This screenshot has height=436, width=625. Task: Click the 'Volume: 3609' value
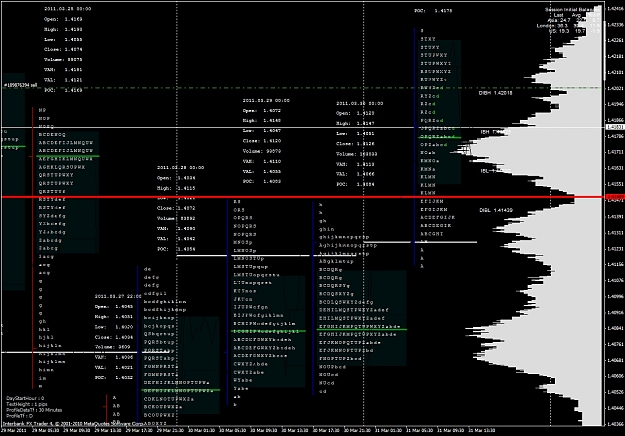click(112, 347)
